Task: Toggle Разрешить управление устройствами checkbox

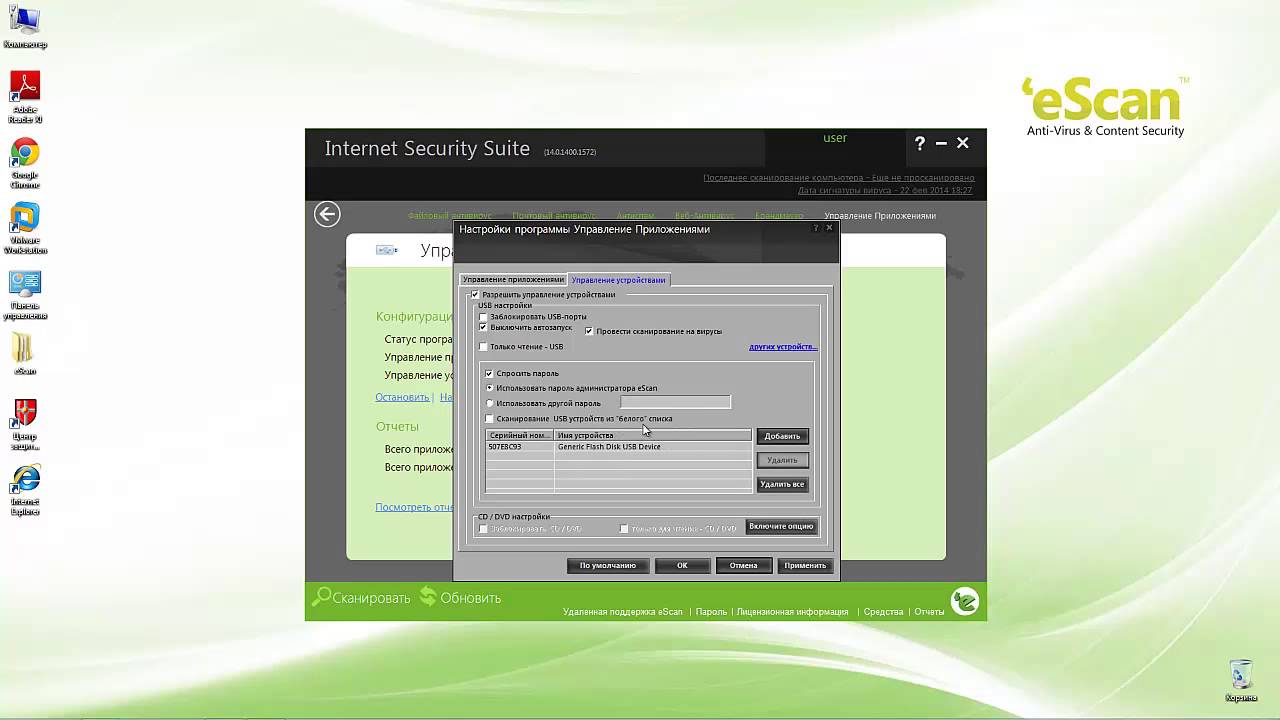Action: (475, 295)
